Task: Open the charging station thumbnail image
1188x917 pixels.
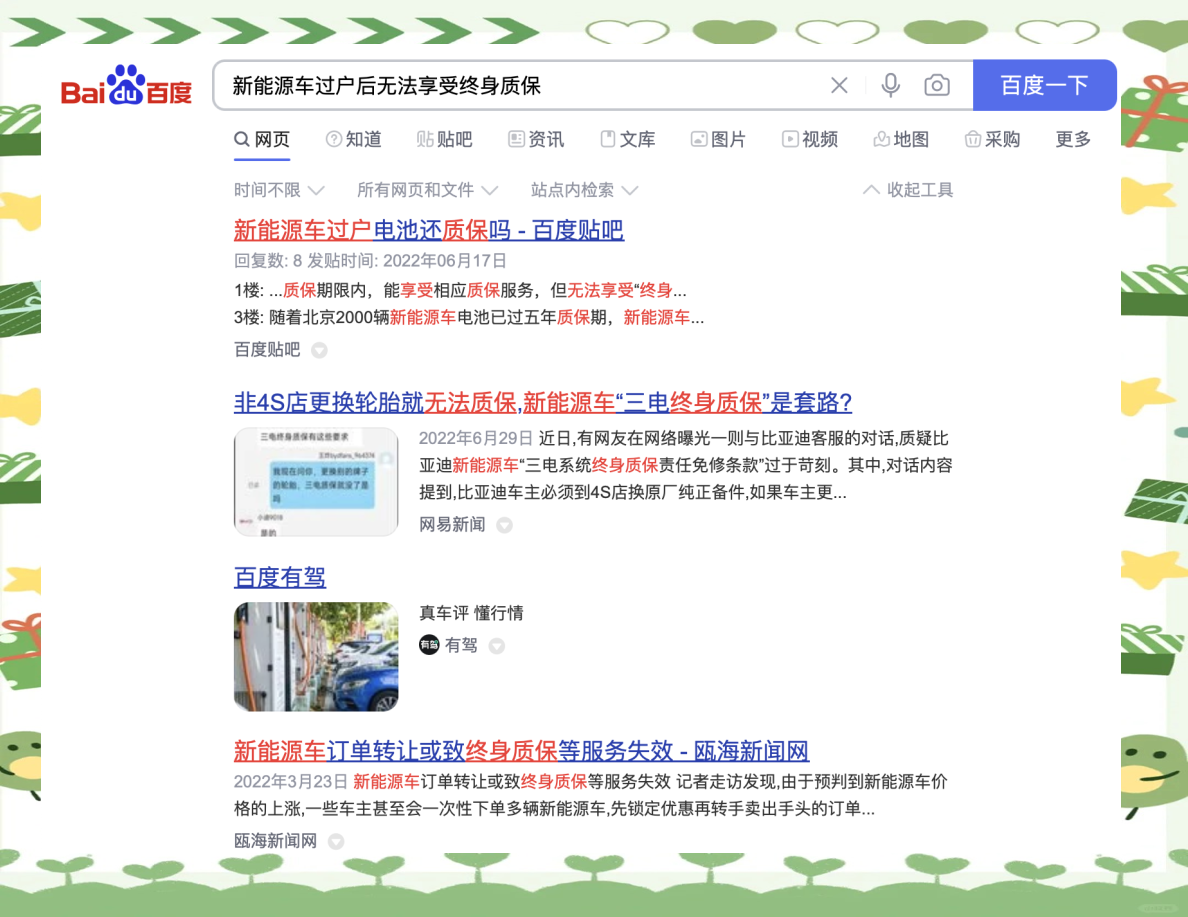Action: [316, 657]
